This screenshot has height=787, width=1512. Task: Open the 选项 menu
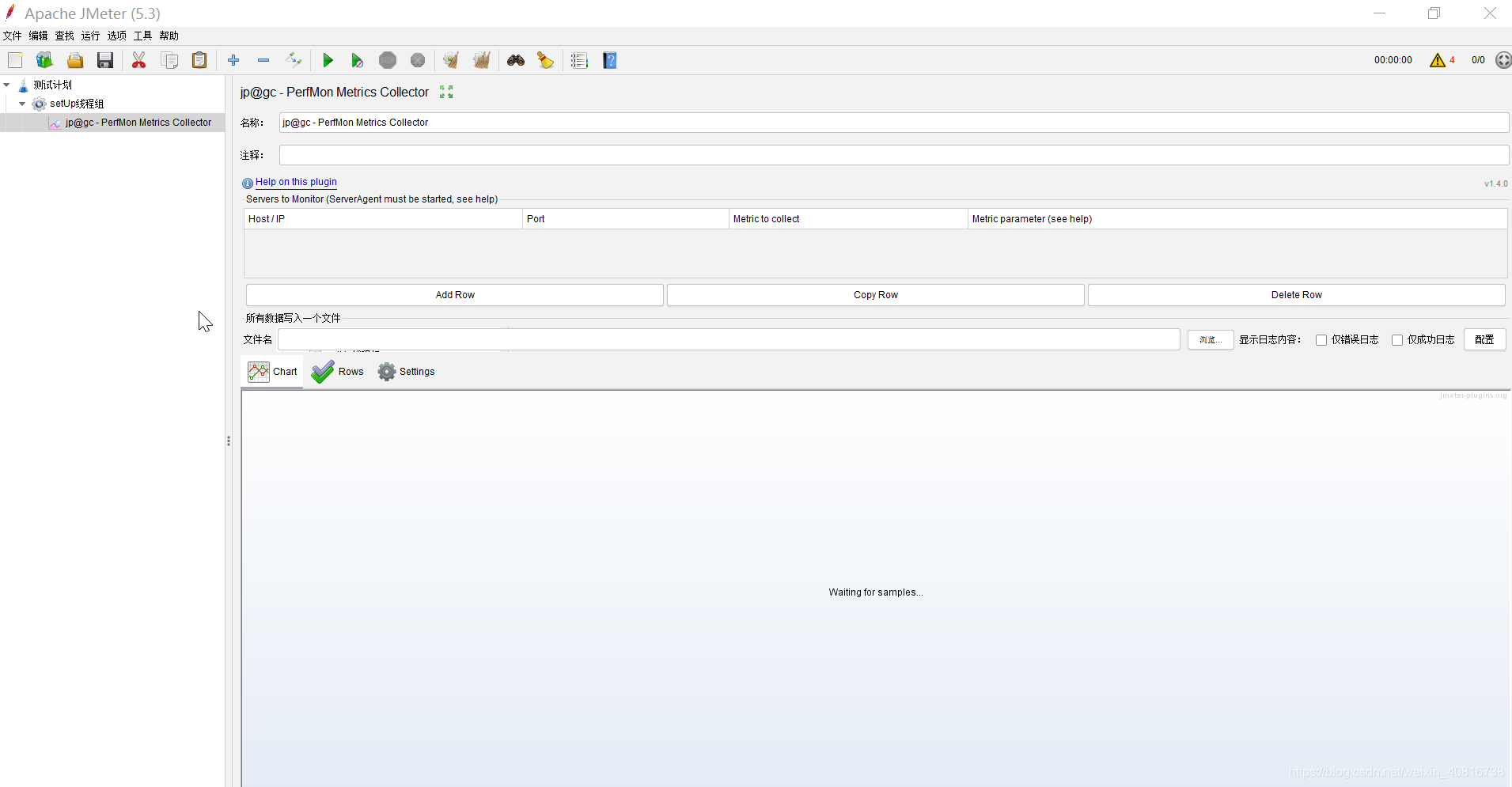tap(117, 36)
